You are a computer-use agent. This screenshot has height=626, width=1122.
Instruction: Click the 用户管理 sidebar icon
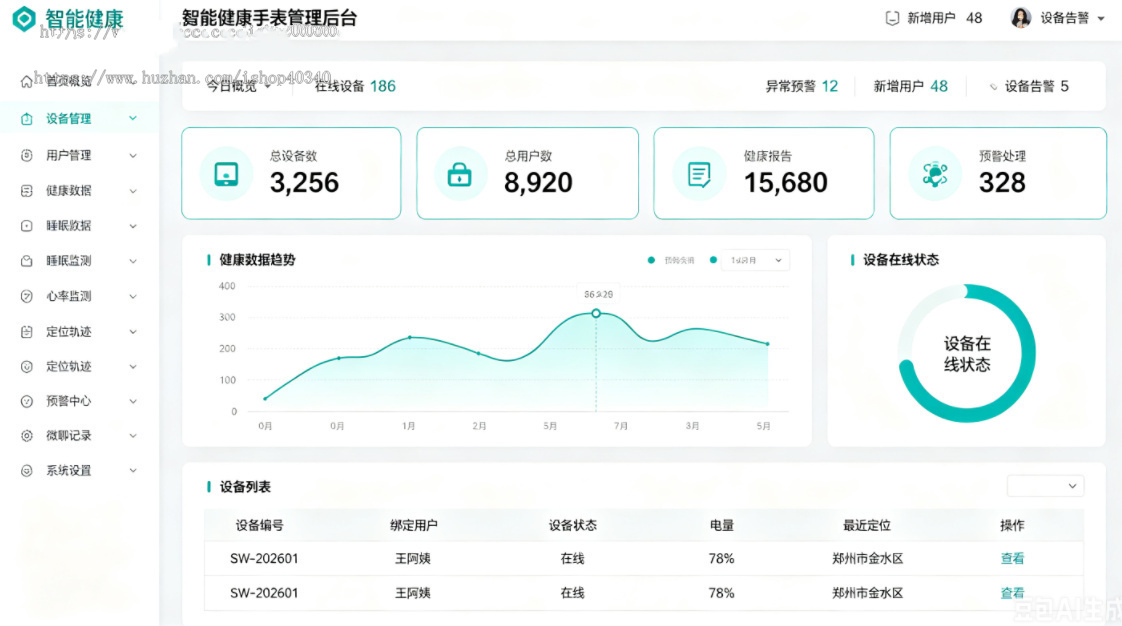click(26, 155)
